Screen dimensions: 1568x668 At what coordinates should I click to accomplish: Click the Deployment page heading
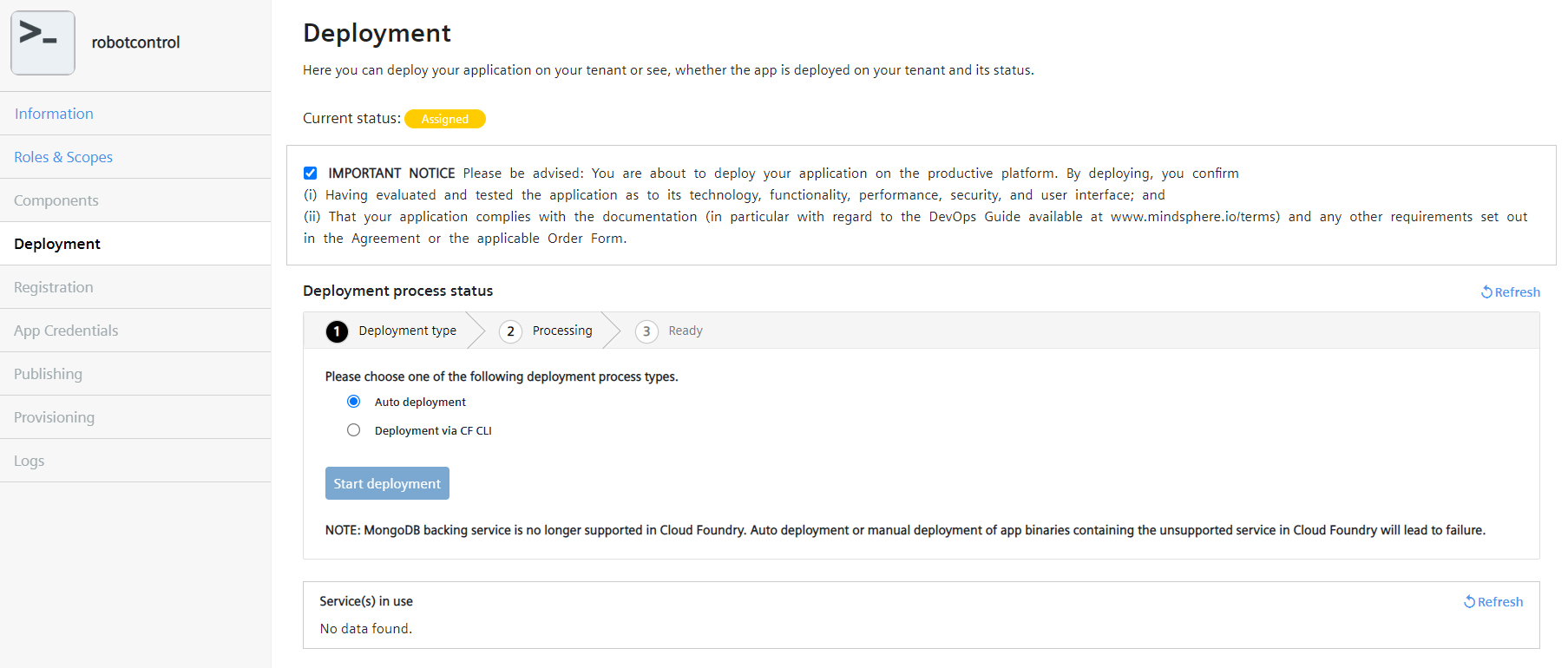[x=377, y=33]
